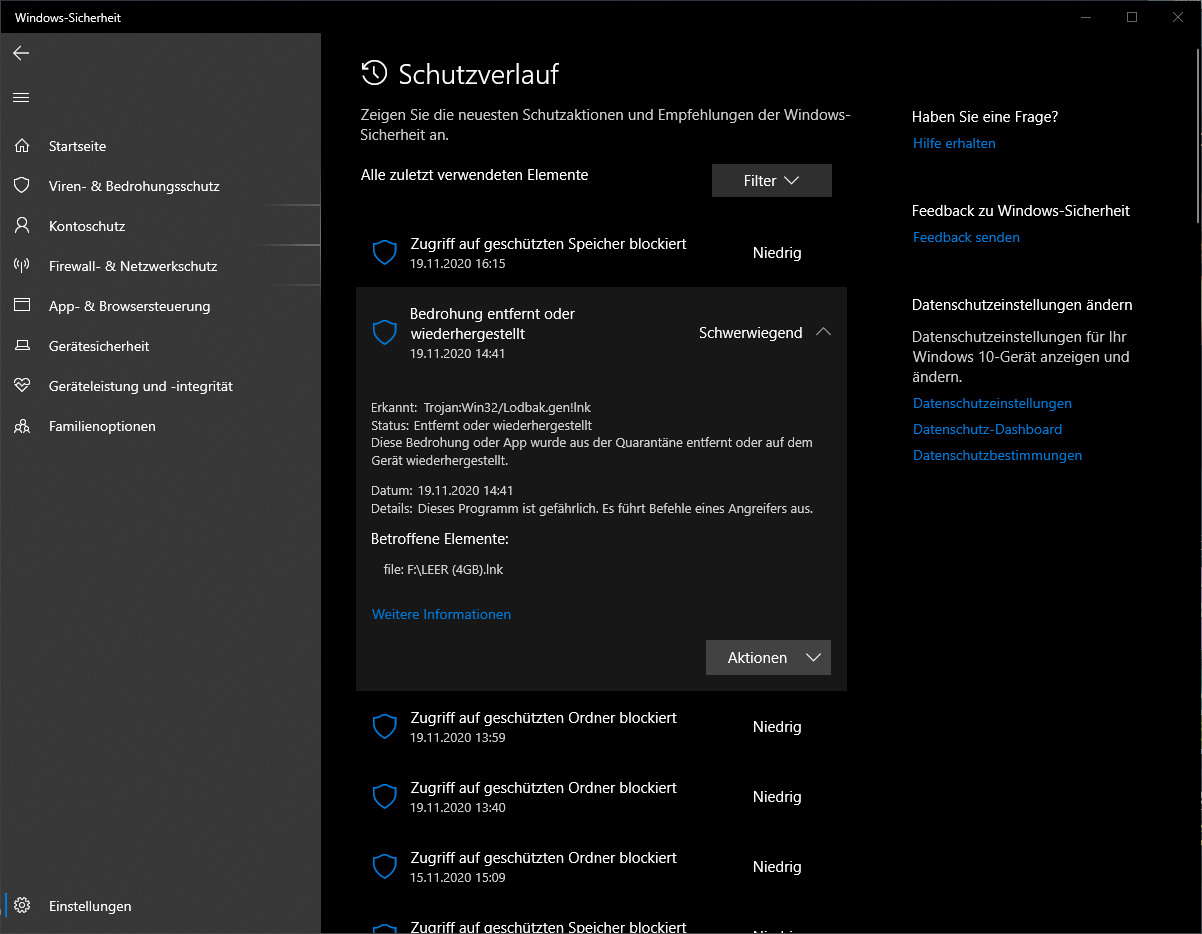Click the back arrow icon
The image size is (1202, 934).
click(21, 53)
